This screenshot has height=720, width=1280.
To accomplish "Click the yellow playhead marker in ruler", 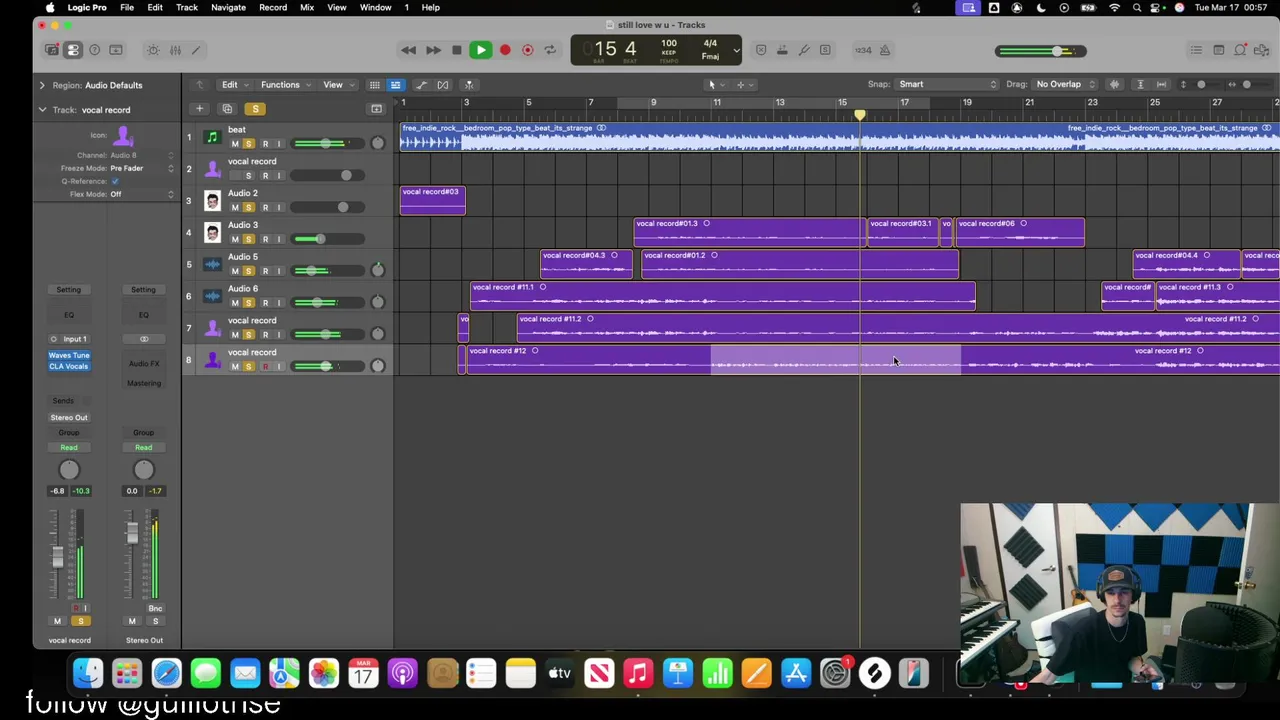I will tap(860, 116).
